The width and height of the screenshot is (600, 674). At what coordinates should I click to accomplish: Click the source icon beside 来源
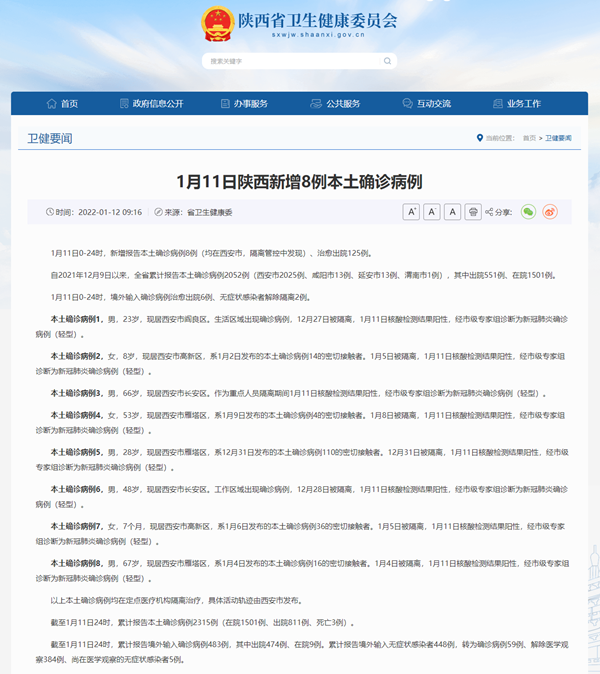pyautogui.click(x=158, y=212)
